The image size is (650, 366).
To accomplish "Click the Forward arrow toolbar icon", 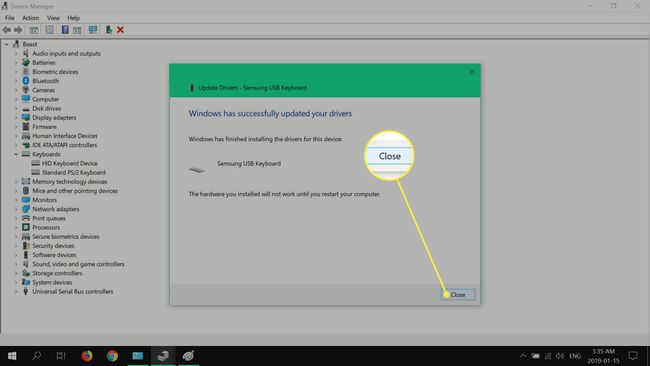I will [x=18, y=30].
